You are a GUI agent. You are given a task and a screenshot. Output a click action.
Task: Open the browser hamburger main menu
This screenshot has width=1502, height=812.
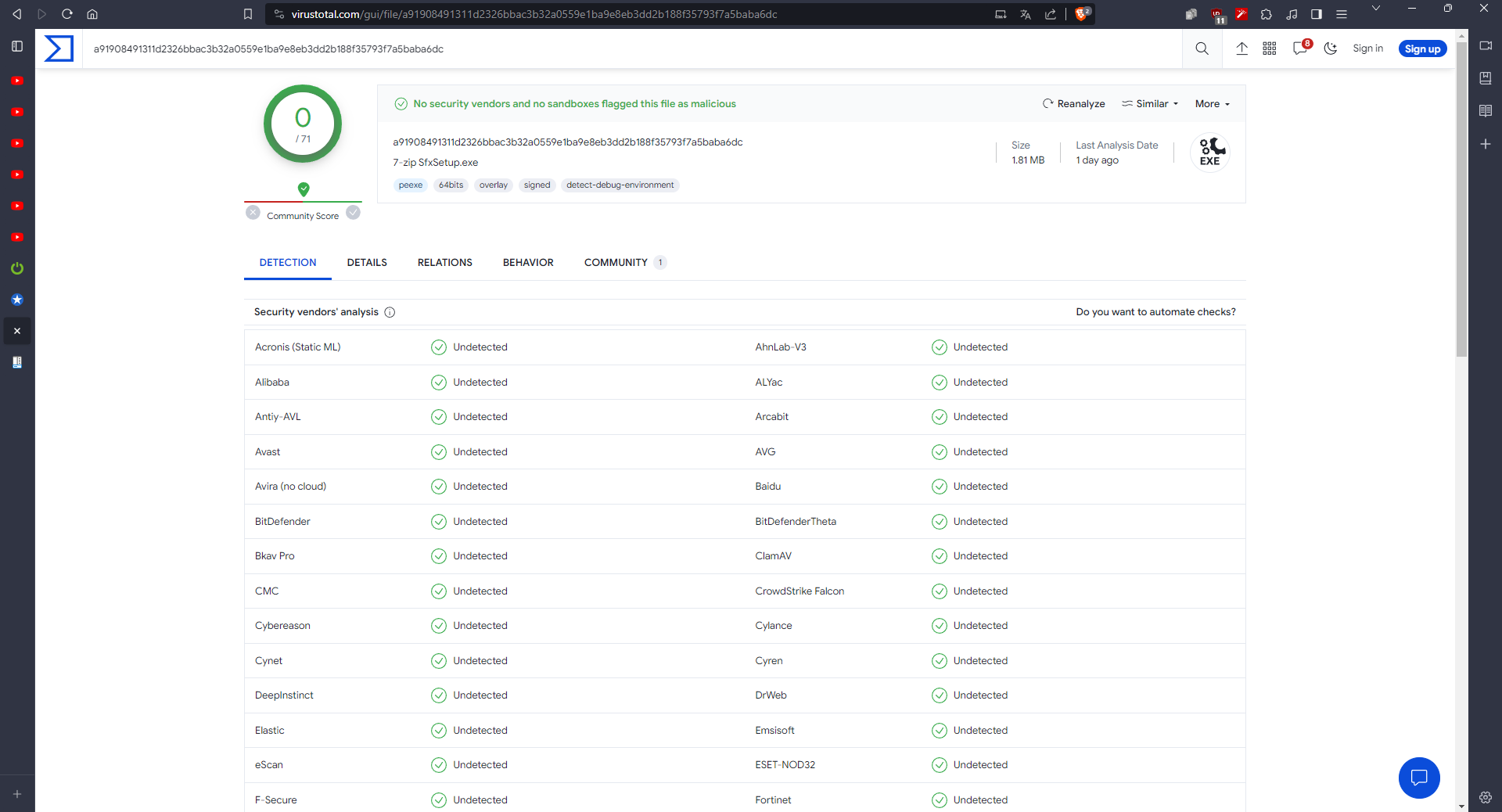coord(1342,14)
